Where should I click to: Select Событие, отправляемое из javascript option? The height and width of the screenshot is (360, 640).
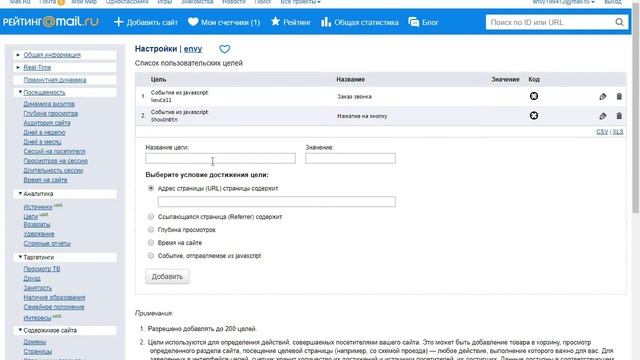click(x=151, y=256)
